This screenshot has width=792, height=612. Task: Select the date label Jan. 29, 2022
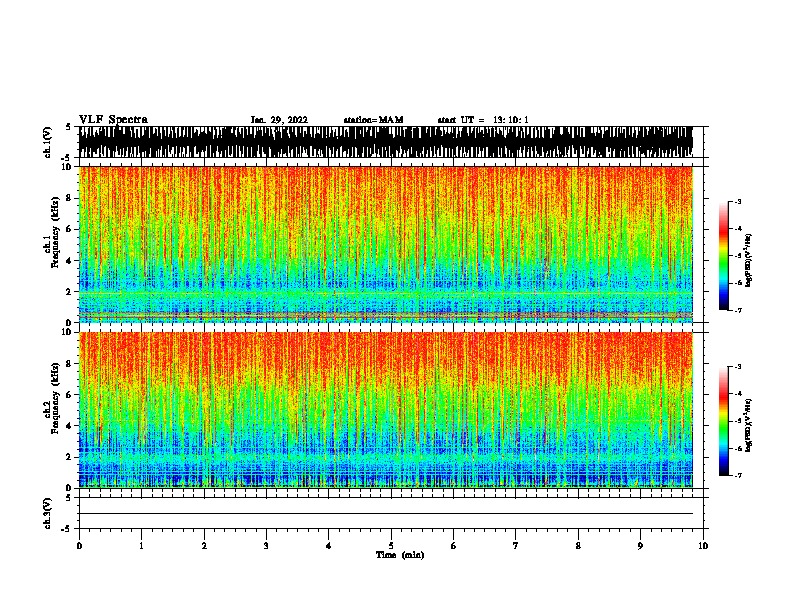(x=279, y=120)
